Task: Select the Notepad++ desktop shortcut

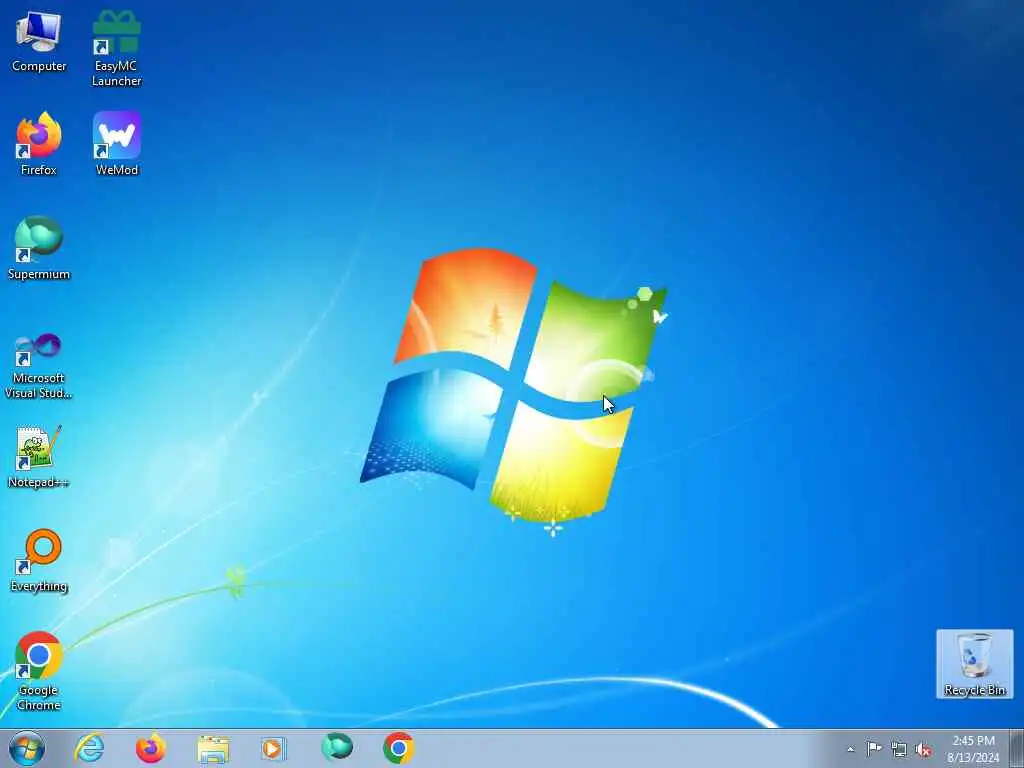Action: [x=39, y=456]
